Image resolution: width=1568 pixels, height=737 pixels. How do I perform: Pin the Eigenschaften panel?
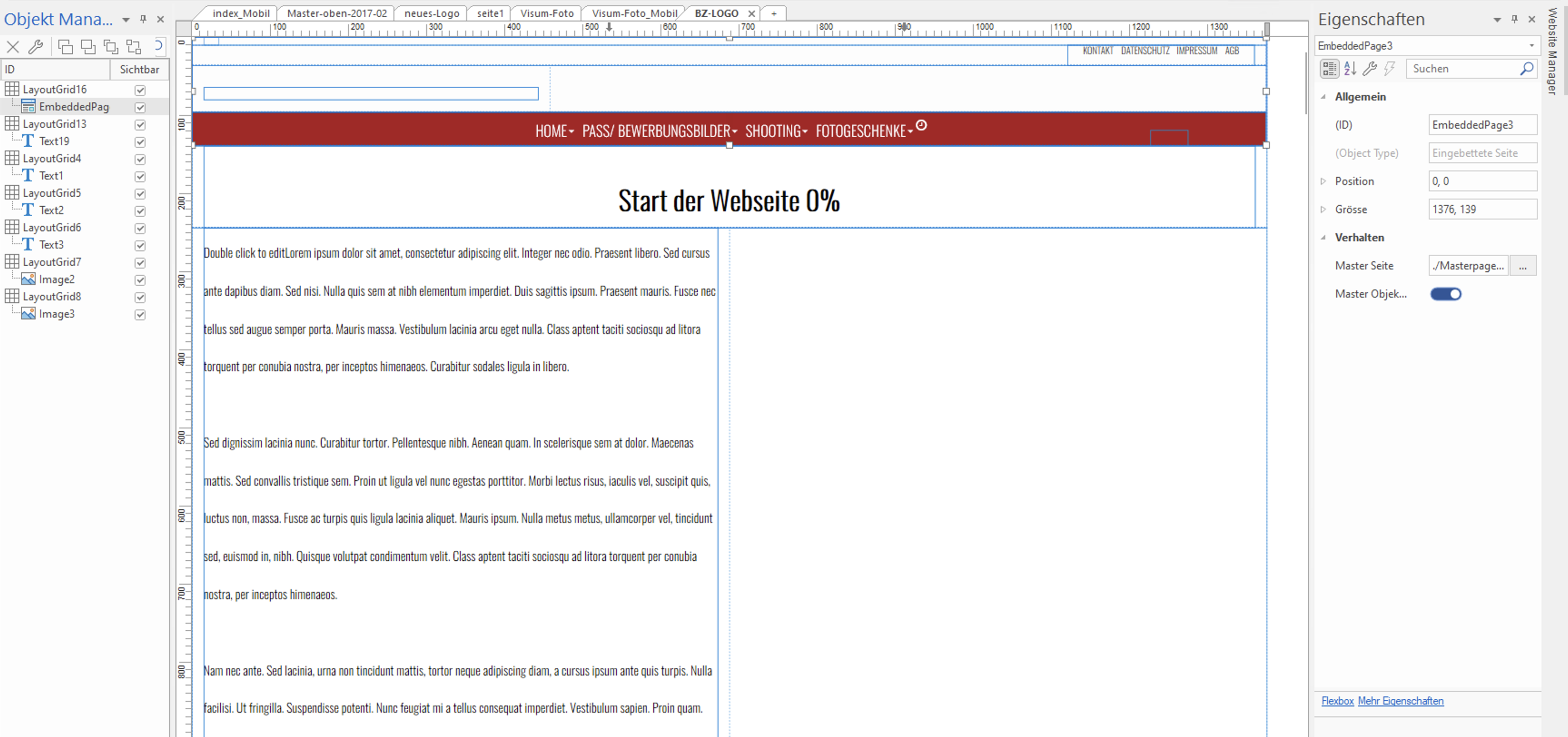coord(1514,20)
